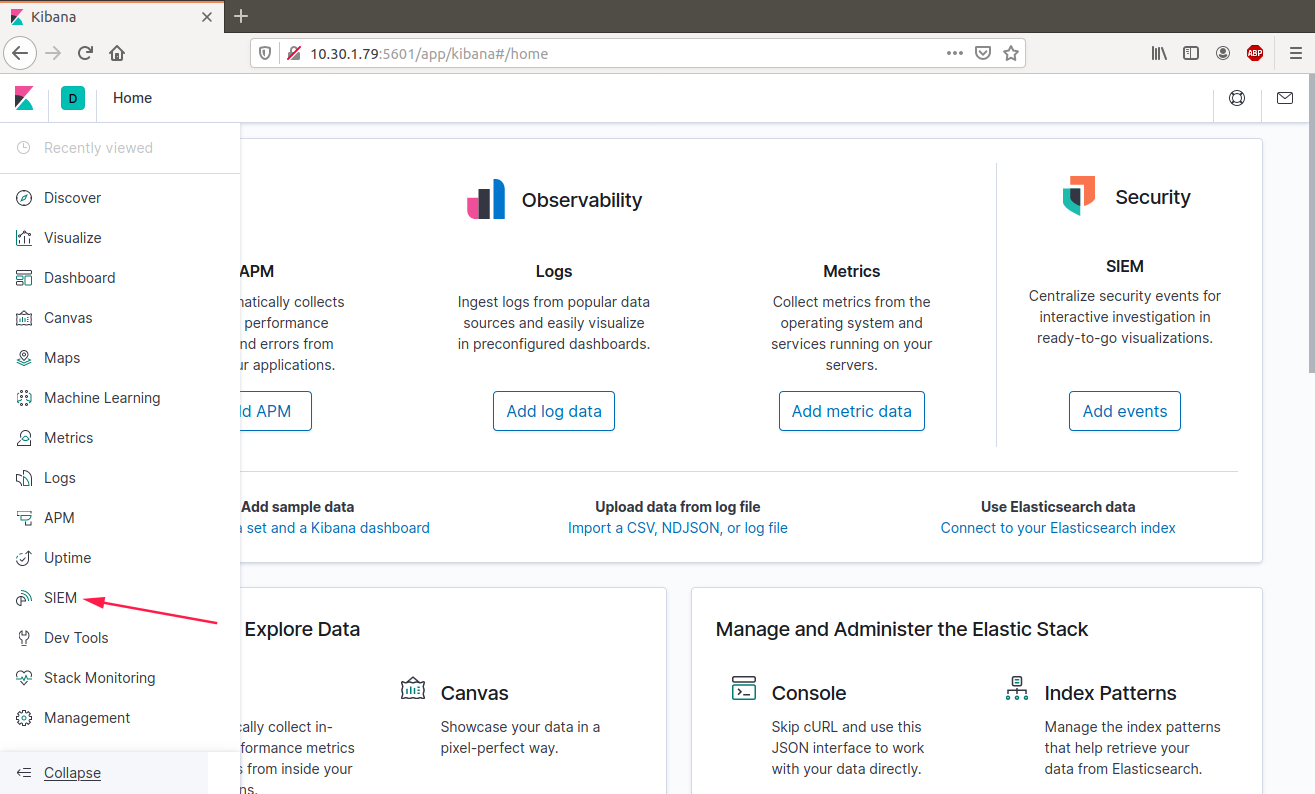Image resolution: width=1315 pixels, height=794 pixels.
Task: Open the space selector D avatar
Action: [73, 98]
